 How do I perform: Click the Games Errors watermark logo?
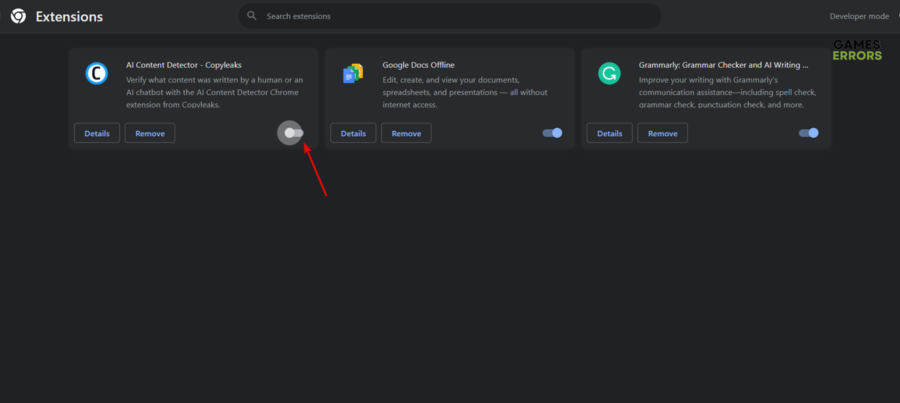[x=856, y=51]
